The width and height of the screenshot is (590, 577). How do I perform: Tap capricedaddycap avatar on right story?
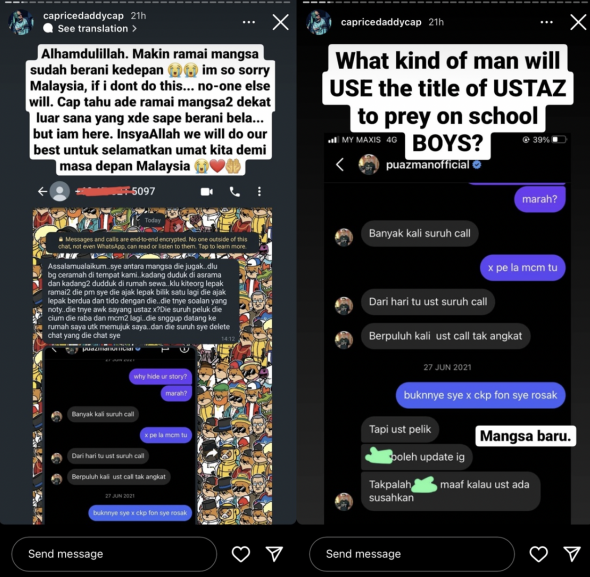pos(319,22)
